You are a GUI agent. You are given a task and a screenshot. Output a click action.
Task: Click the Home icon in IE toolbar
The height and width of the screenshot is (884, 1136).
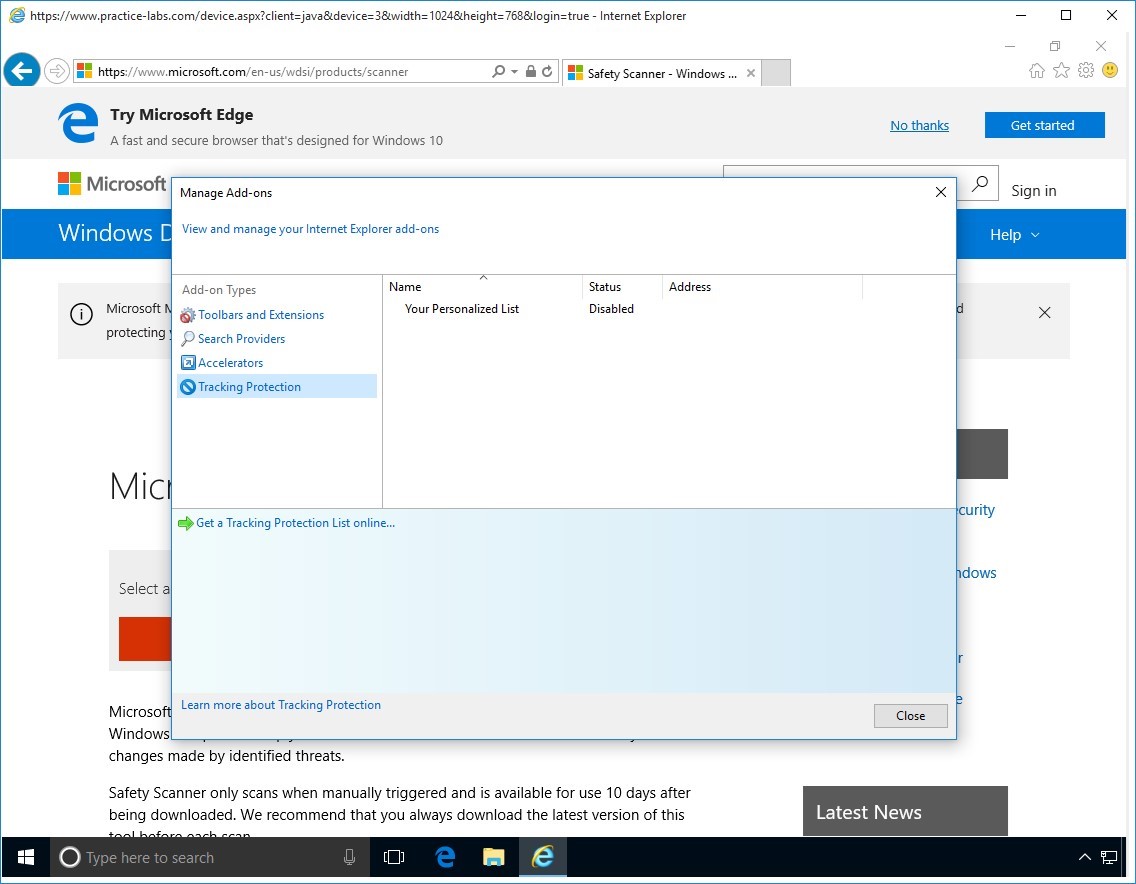[x=1037, y=70]
